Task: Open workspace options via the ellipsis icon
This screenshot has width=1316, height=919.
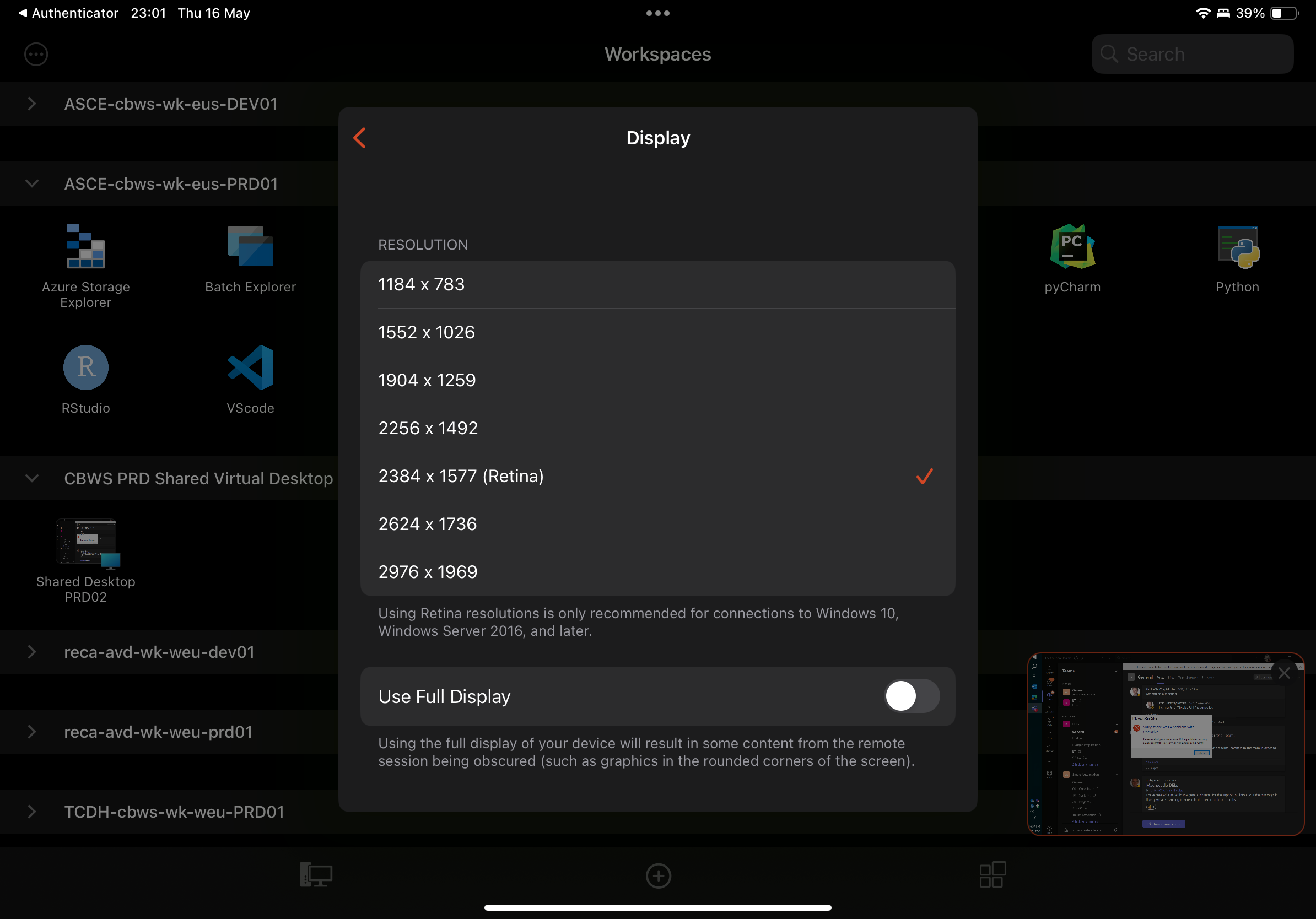Action: pyautogui.click(x=35, y=54)
